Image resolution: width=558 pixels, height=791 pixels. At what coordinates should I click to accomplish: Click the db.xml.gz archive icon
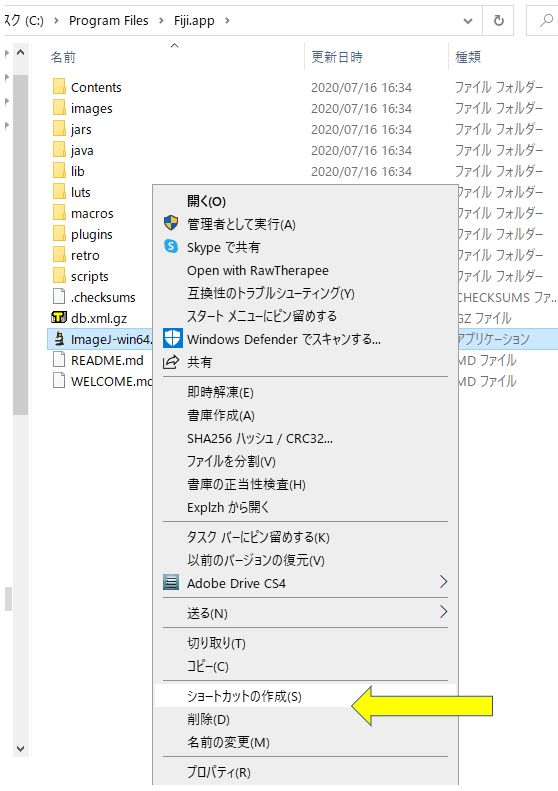[59, 318]
